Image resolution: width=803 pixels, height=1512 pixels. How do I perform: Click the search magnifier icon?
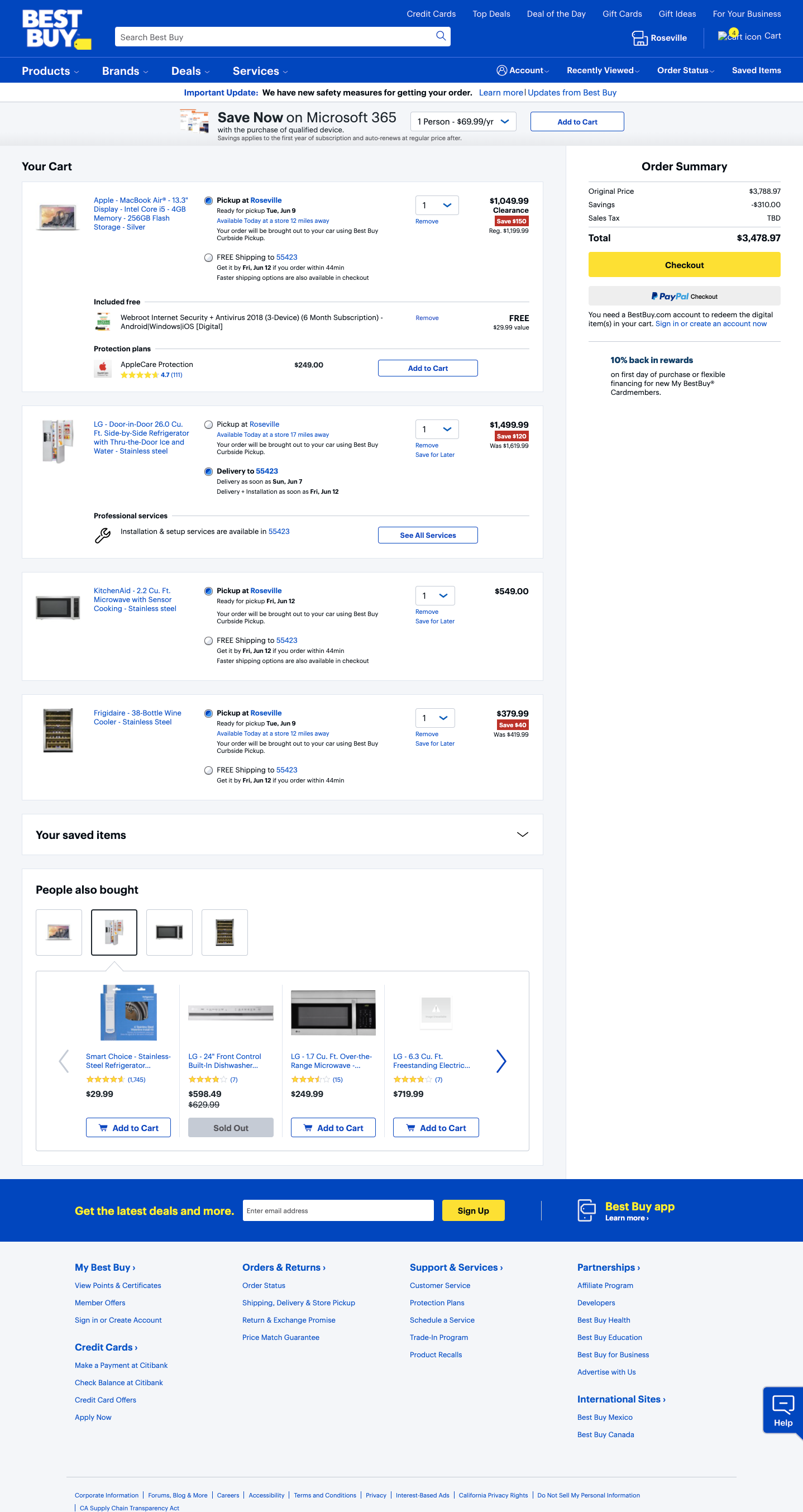441,36
